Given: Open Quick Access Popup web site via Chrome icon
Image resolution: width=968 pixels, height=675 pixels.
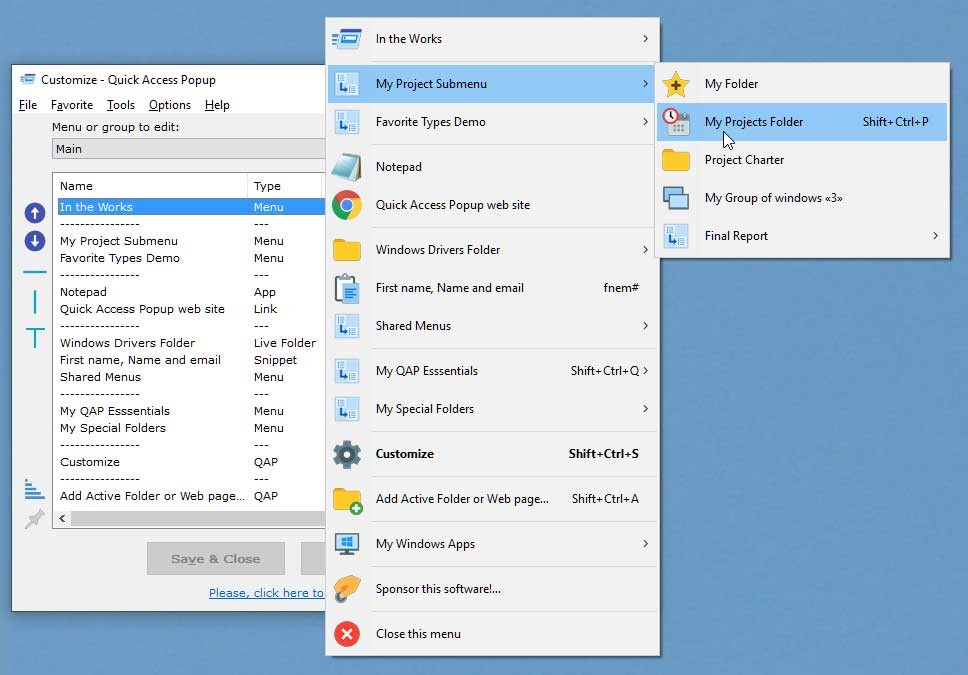Looking at the screenshot, I should coord(347,205).
